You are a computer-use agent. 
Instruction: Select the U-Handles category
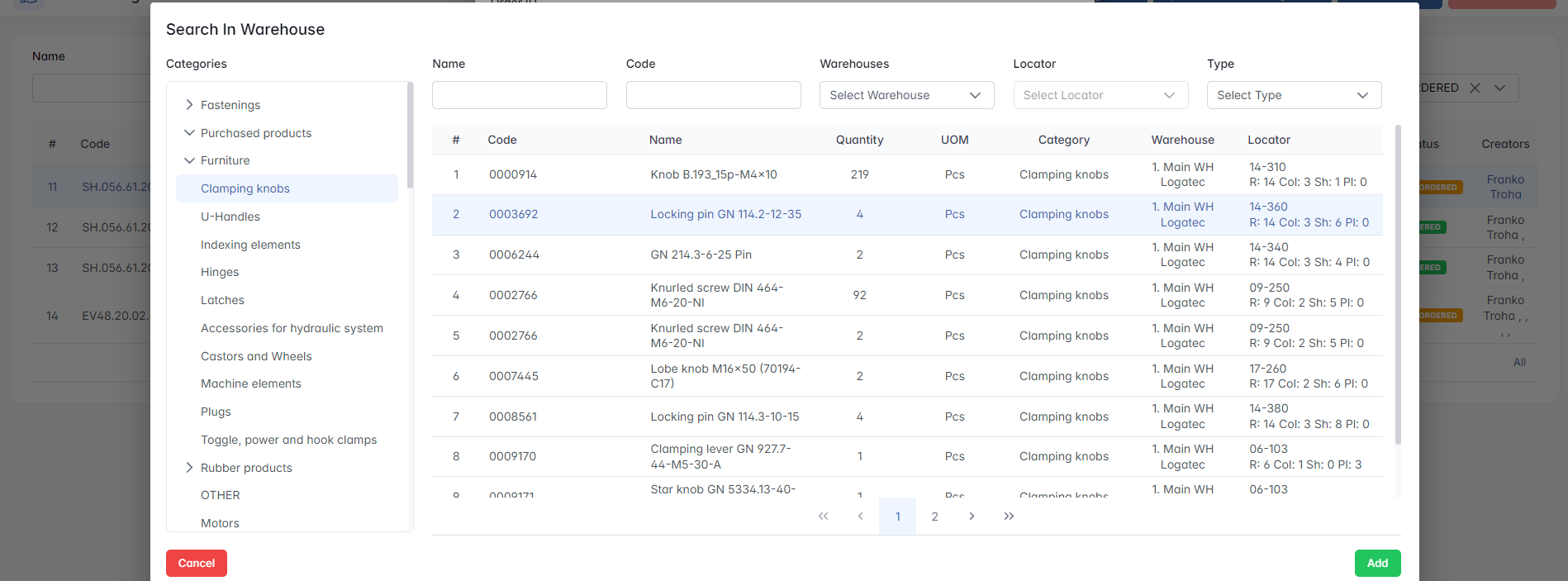[230, 217]
